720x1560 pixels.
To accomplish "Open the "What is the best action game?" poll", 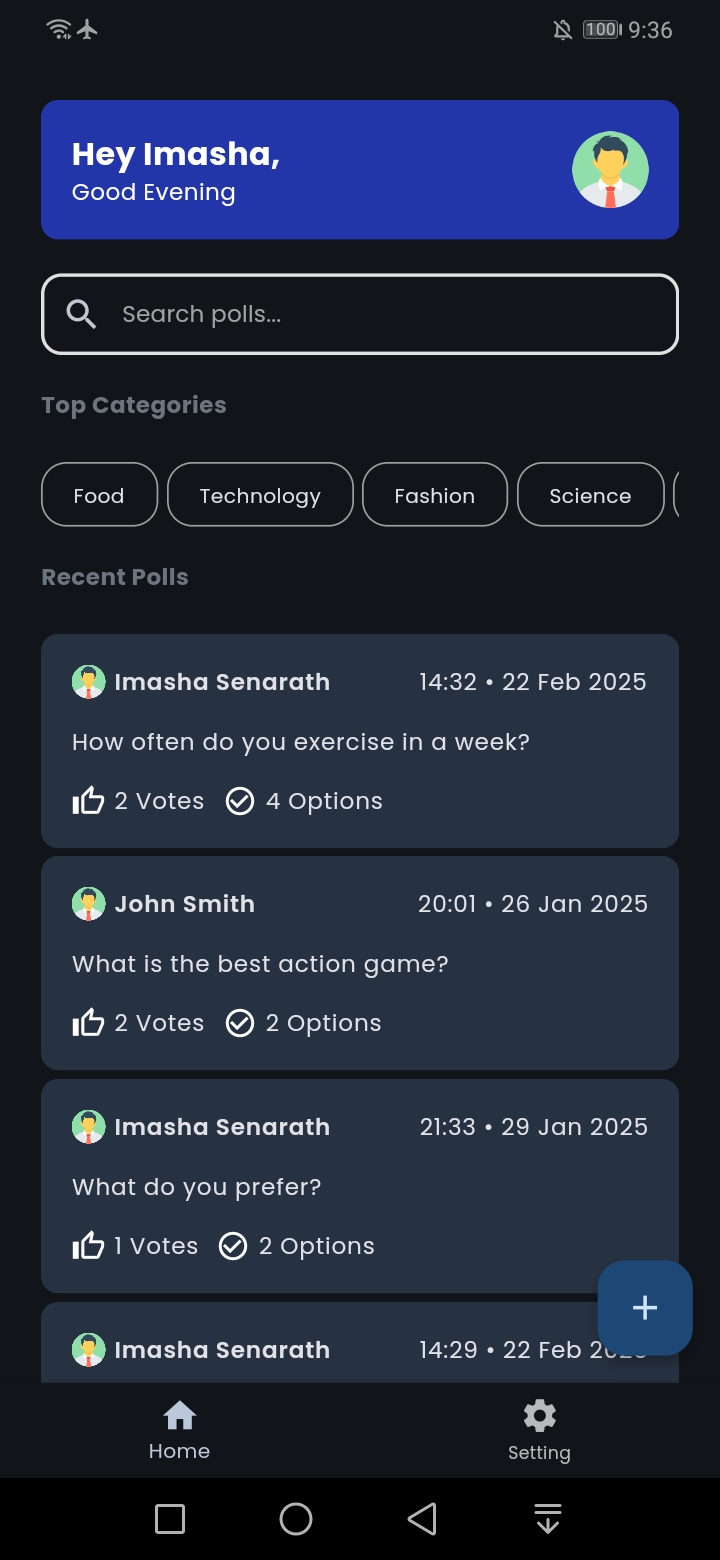I will click(260, 965).
